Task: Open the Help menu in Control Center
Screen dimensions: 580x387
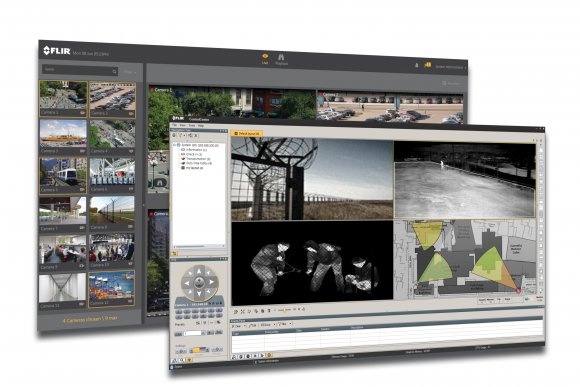Action: [x=201, y=126]
